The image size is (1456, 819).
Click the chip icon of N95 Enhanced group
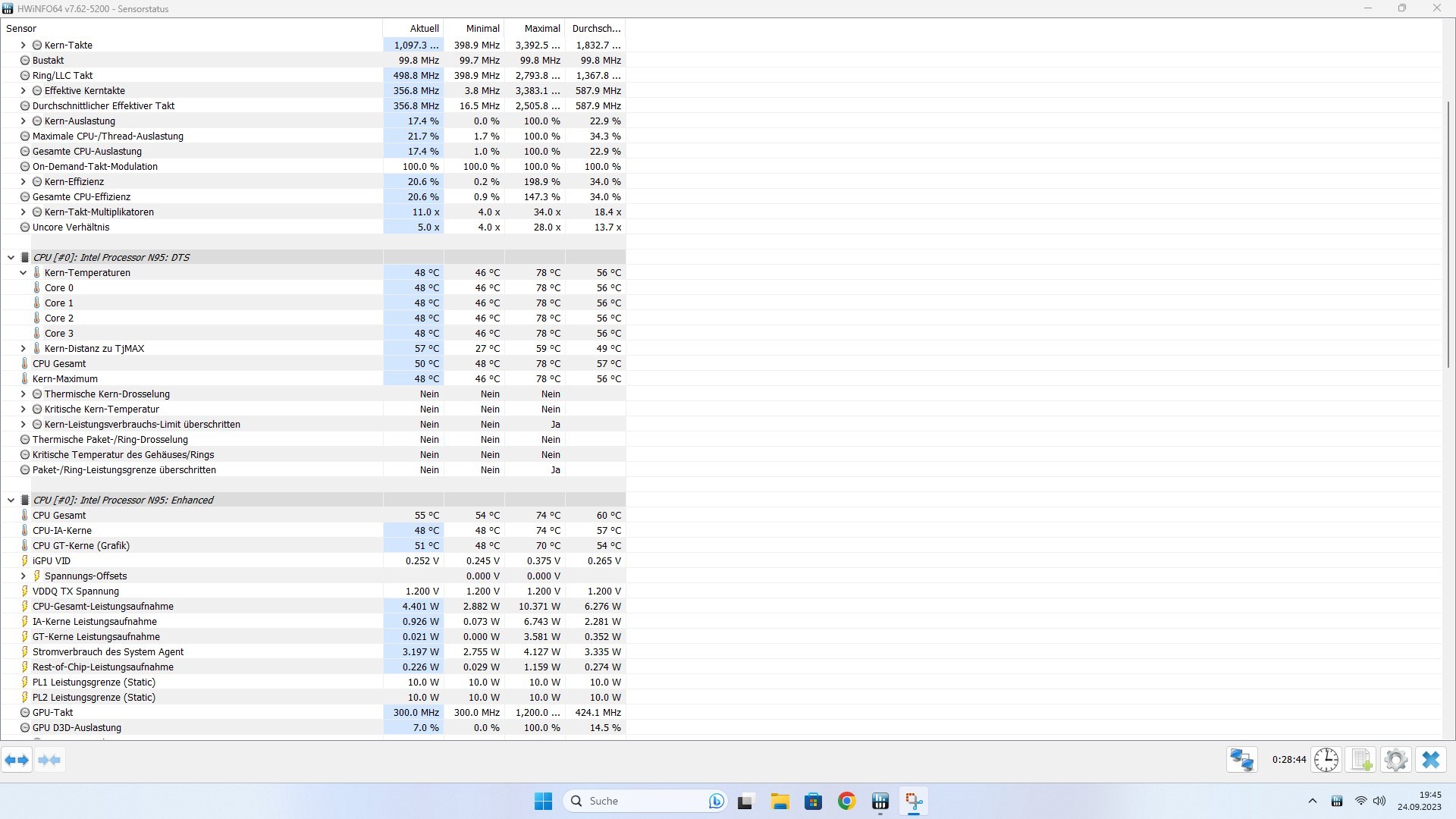pyautogui.click(x=24, y=500)
